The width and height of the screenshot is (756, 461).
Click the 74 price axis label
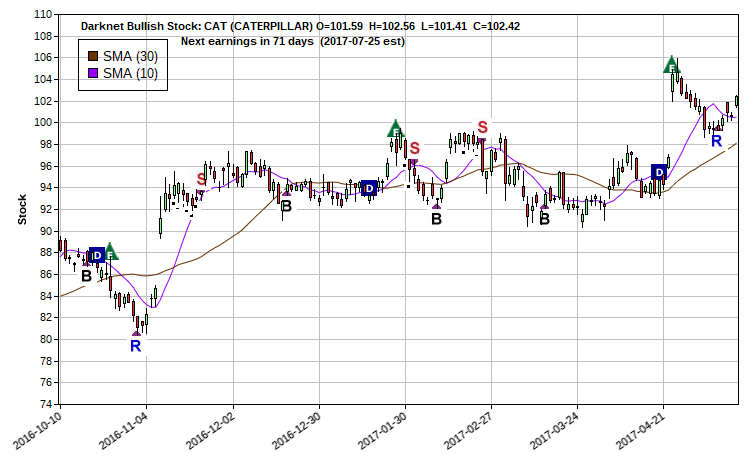click(46, 404)
